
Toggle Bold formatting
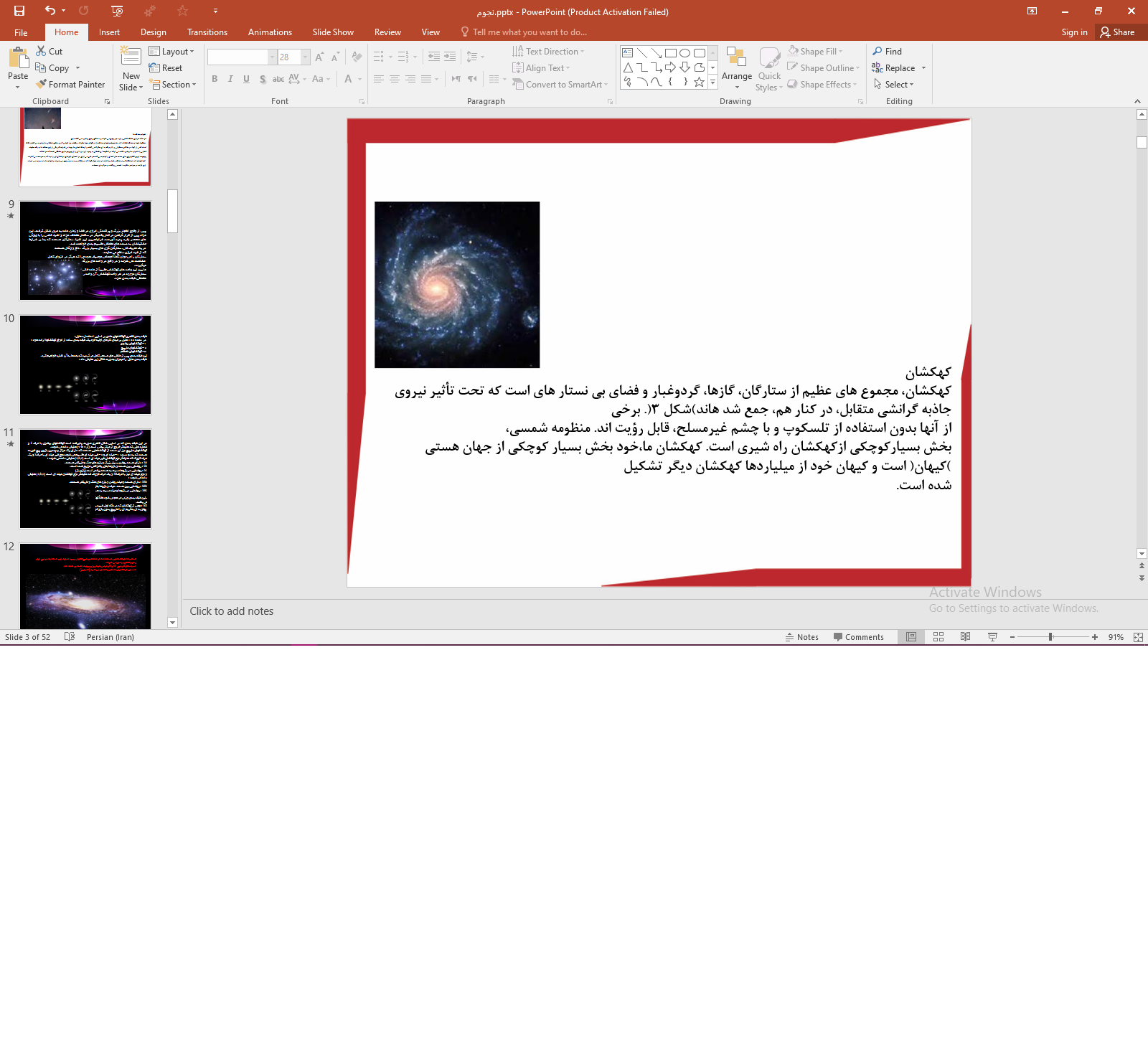215,79
